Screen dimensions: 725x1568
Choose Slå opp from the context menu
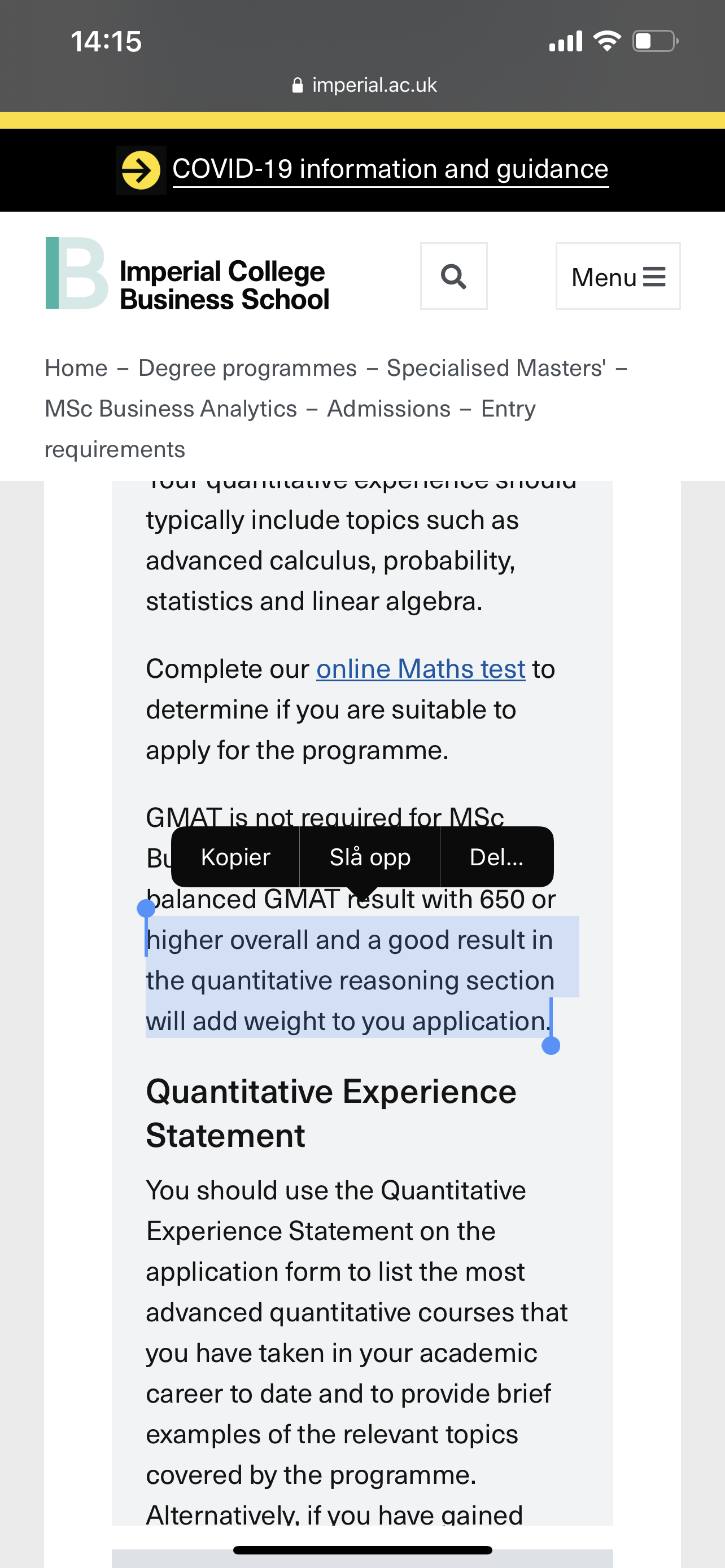pyautogui.click(x=369, y=856)
